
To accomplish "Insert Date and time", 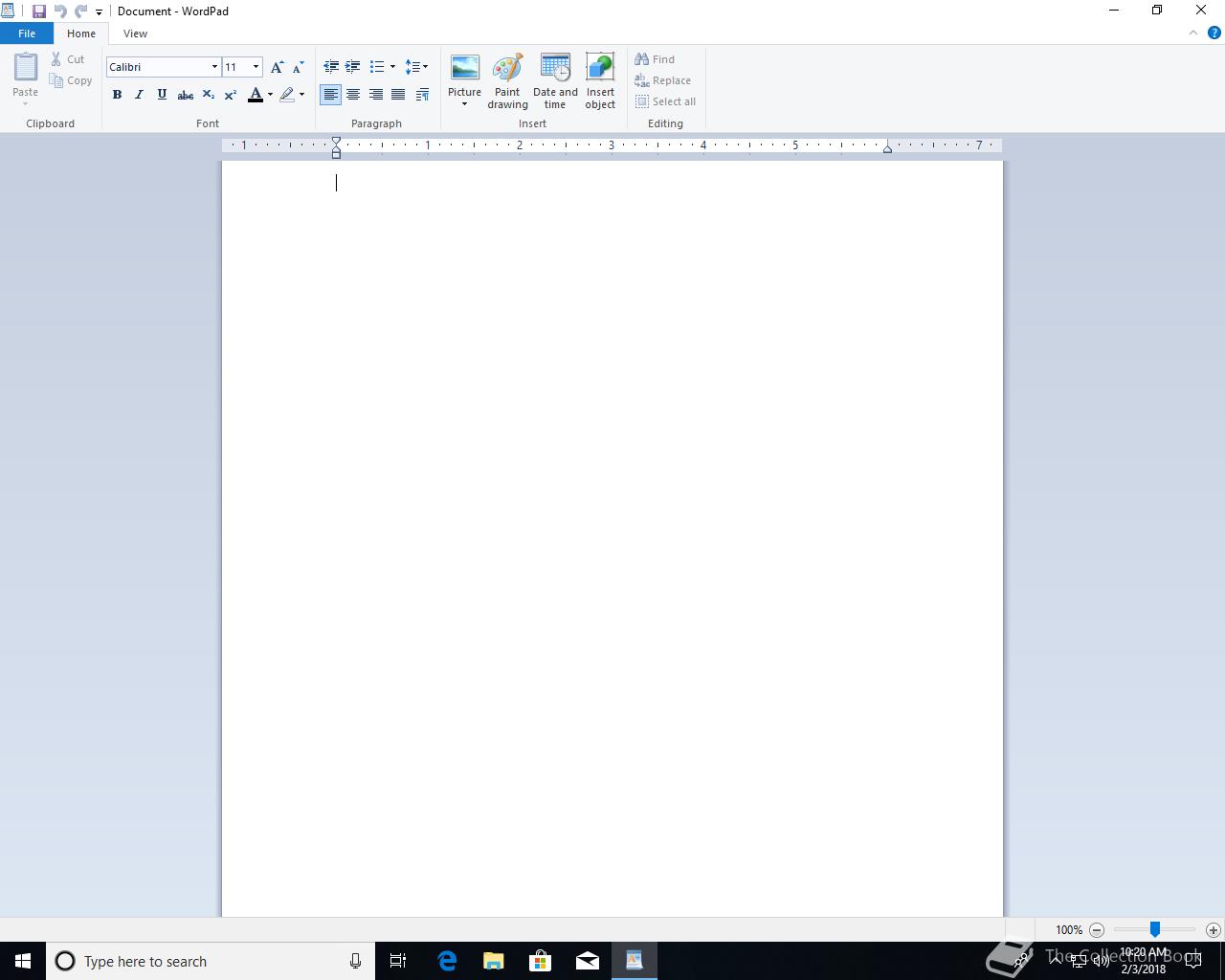I will [x=555, y=81].
